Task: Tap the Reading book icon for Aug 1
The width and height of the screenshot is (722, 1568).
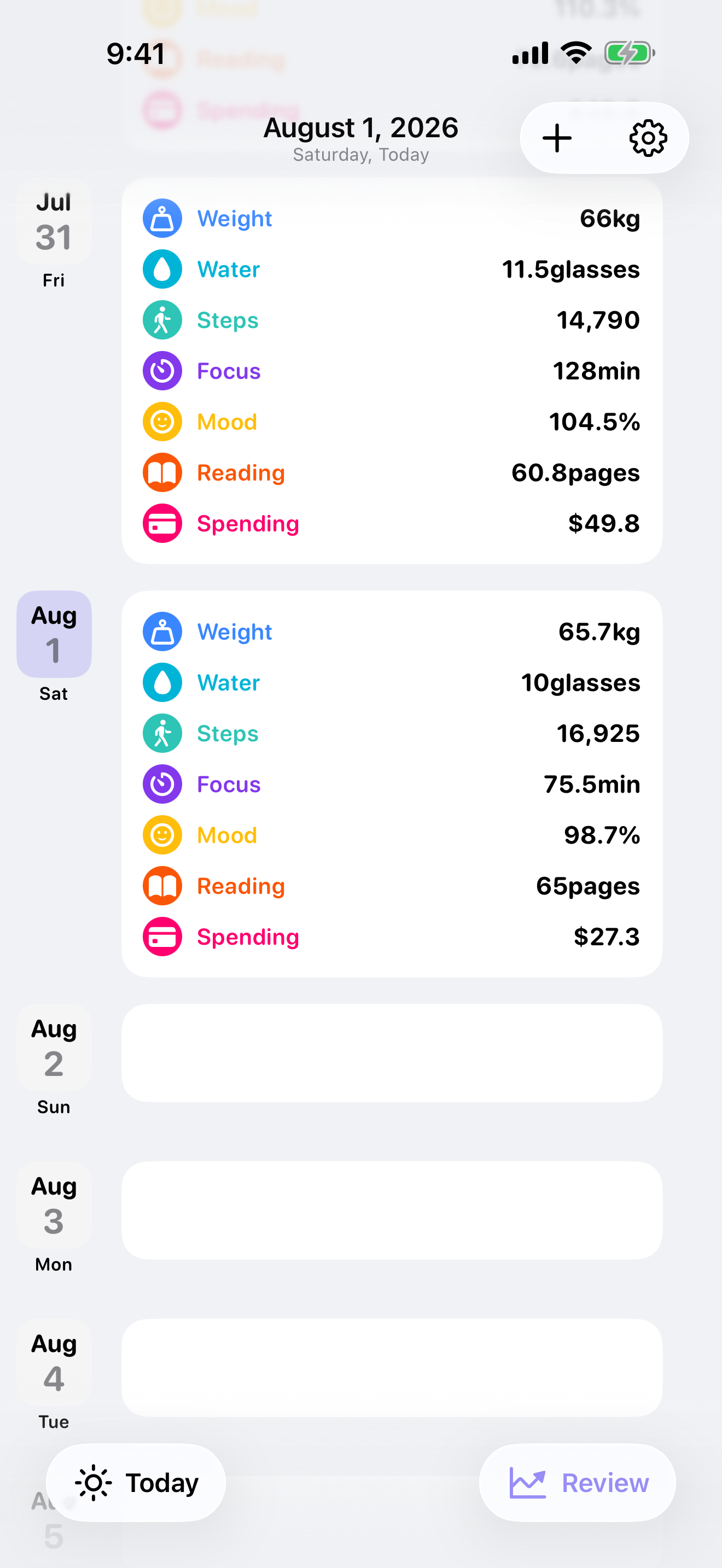Action: coord(162,886)
